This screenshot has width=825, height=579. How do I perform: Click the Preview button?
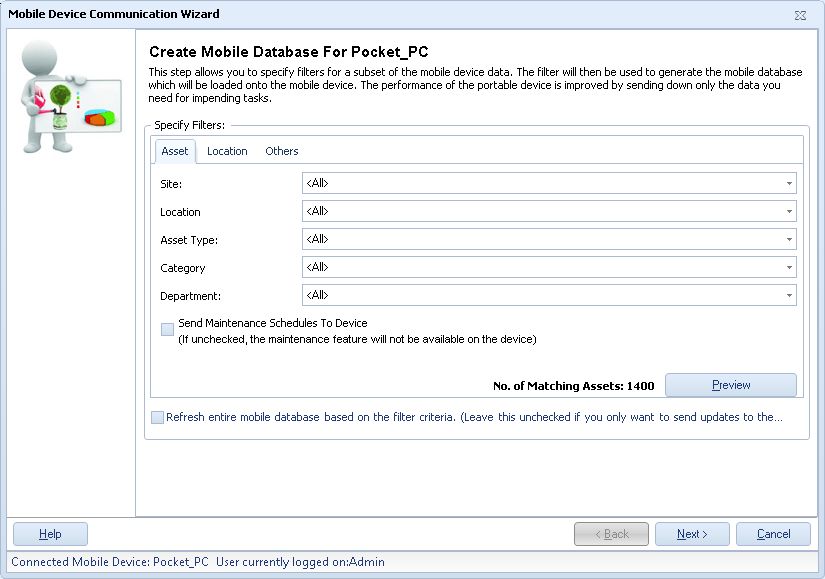[x=730, y=385]
